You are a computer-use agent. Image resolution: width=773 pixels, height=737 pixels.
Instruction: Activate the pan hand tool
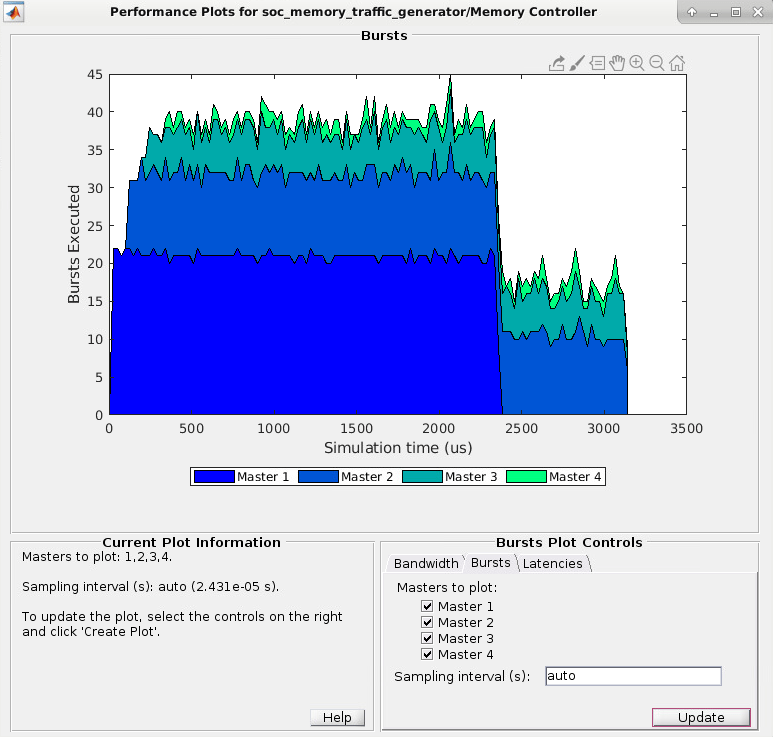coord(617,63)
